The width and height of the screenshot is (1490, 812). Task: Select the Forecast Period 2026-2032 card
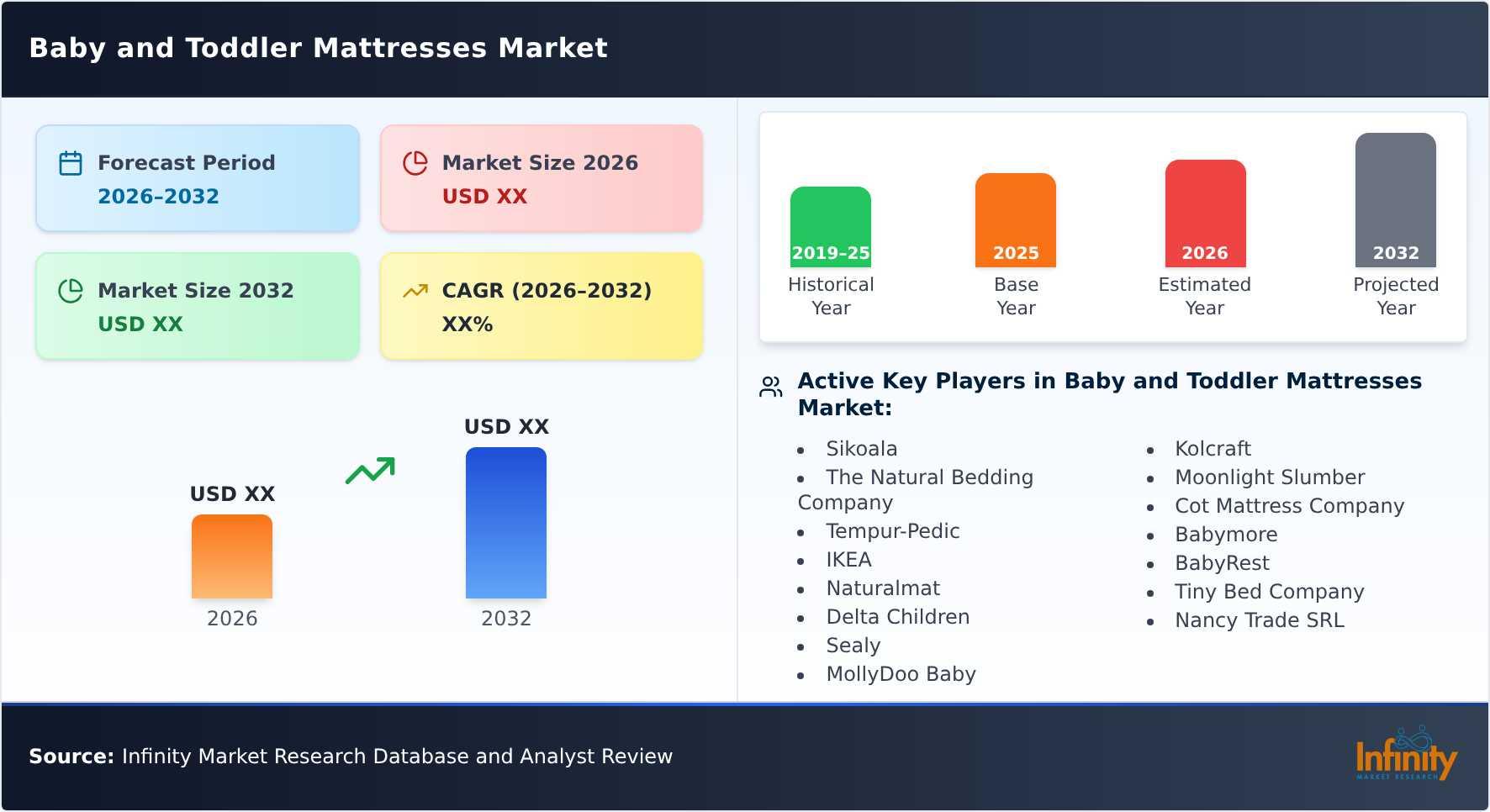tap(198, 178)
